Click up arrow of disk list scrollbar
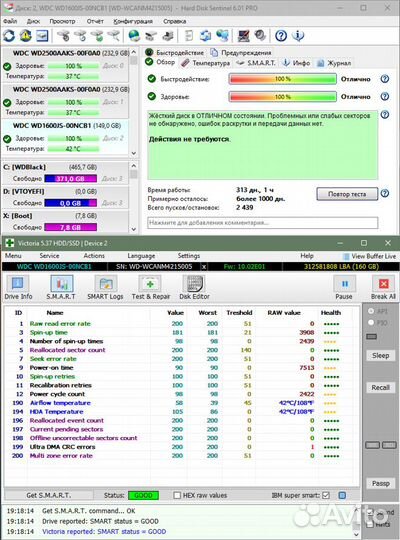 pos(134,52)
